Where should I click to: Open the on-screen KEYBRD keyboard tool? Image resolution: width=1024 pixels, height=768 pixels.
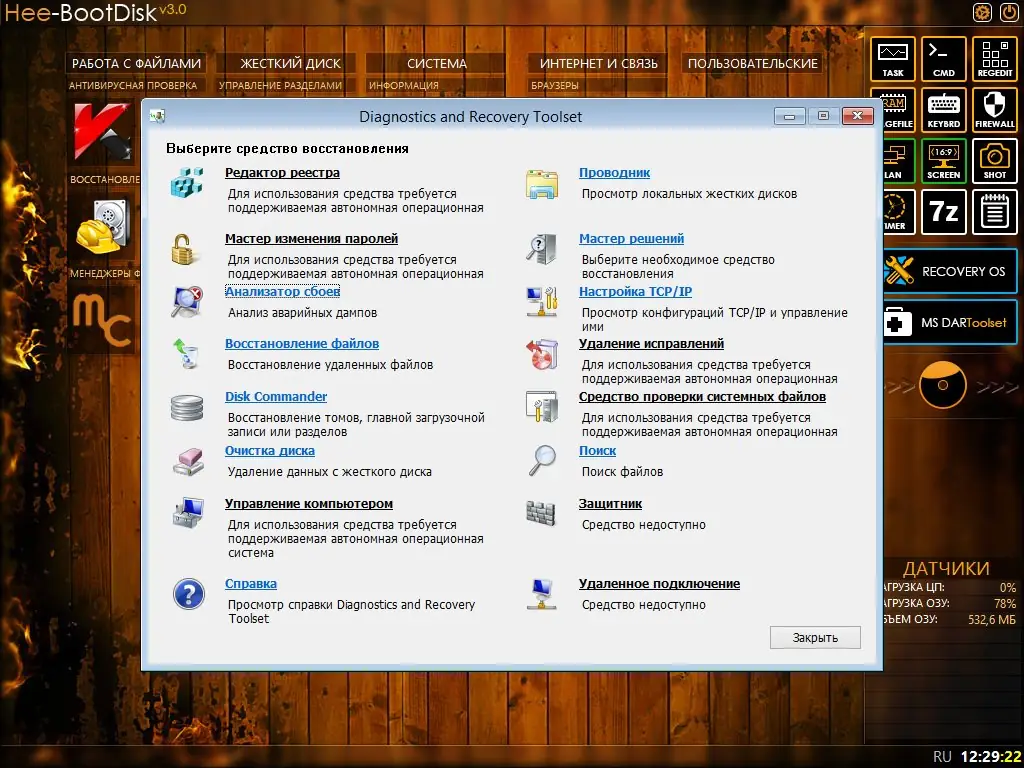943,110
